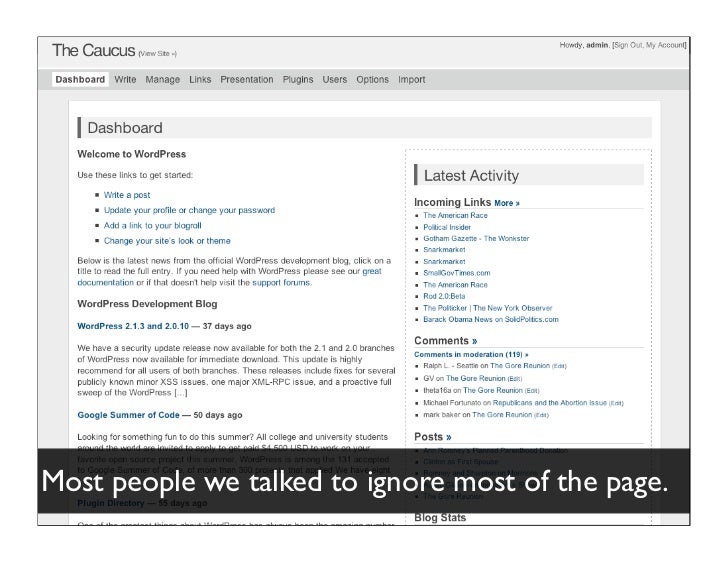This screenshot has width=728, height=563.
Task: Open Comments in moderation (119) link
Action: tap(471, 355)
